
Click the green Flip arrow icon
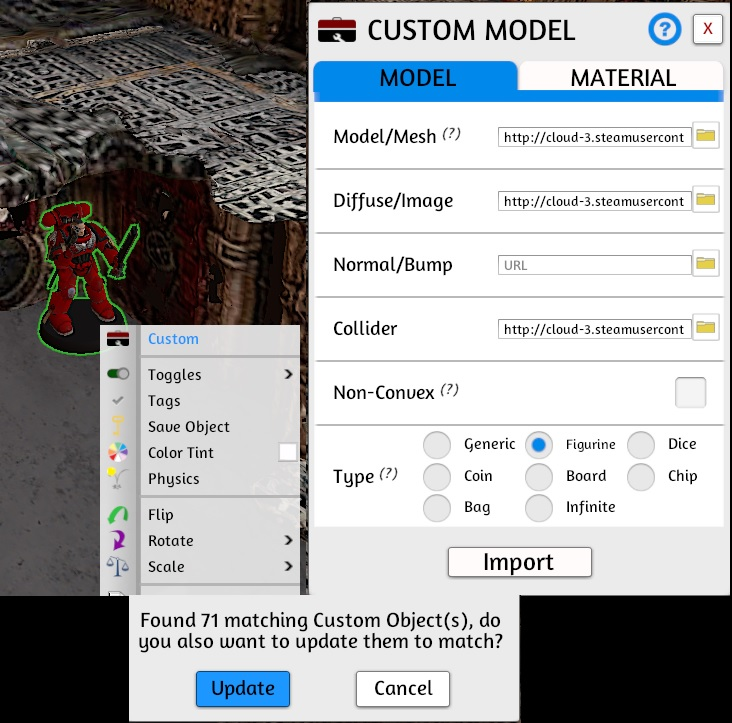click(x=118, y=514)
